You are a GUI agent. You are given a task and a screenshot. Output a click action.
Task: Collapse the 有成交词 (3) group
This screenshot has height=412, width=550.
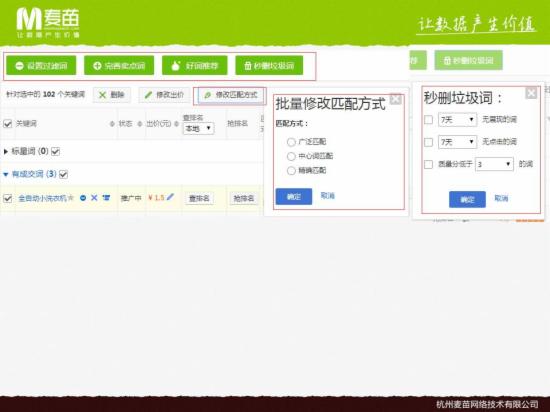pos(6,174)
